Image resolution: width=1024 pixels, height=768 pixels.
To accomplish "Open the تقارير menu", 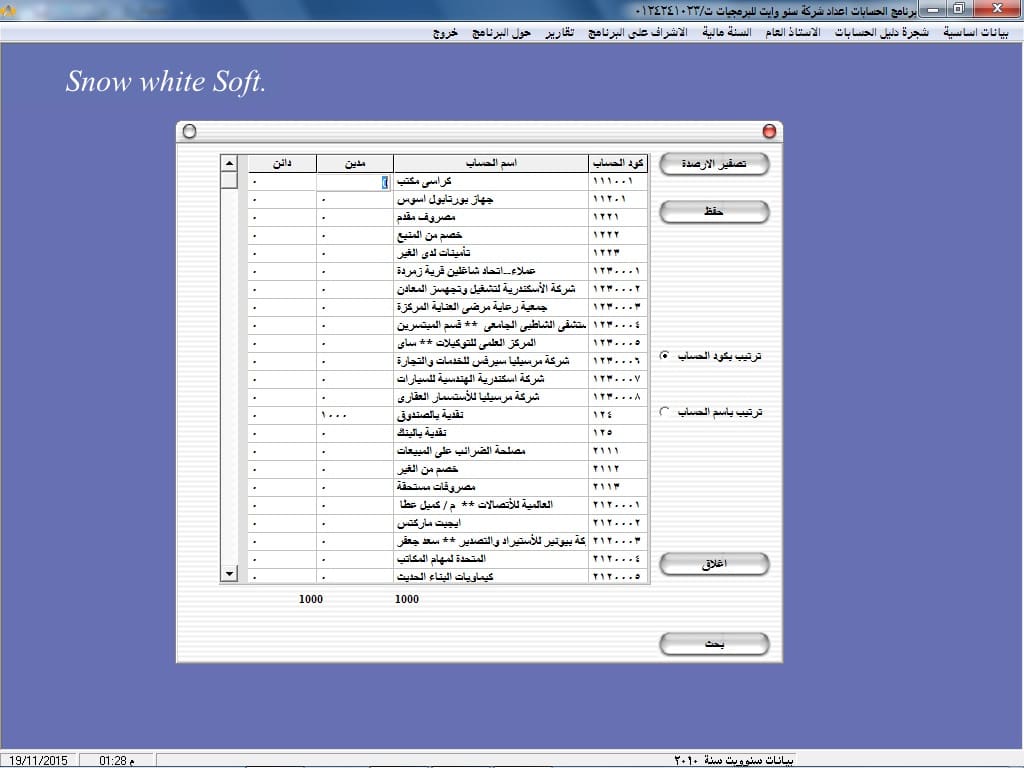I will coord(560,32).
